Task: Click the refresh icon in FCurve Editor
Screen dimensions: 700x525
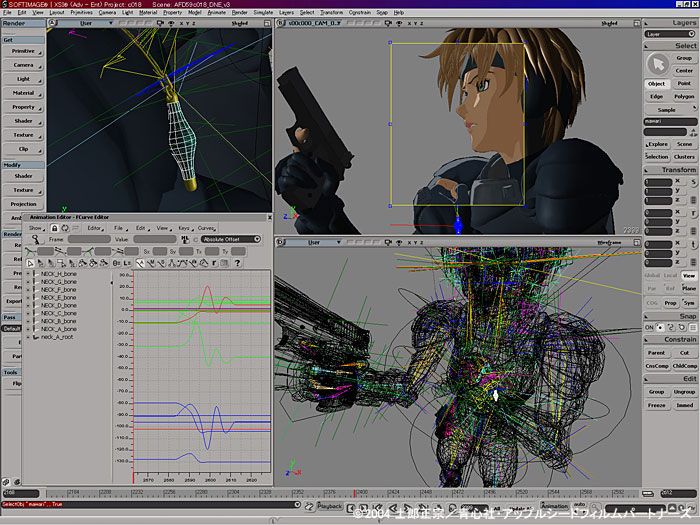Action: (65, 228)
